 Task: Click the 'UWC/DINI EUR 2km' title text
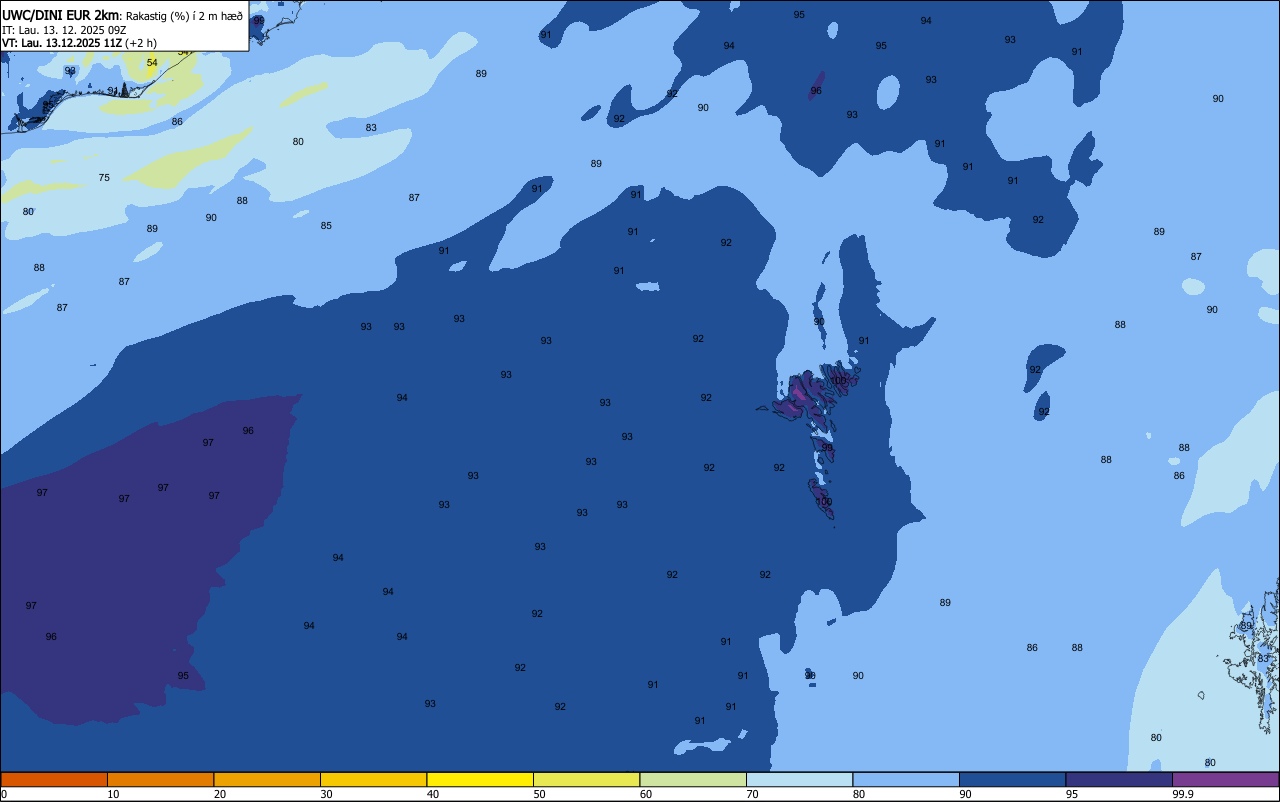(x=60, y=15)
